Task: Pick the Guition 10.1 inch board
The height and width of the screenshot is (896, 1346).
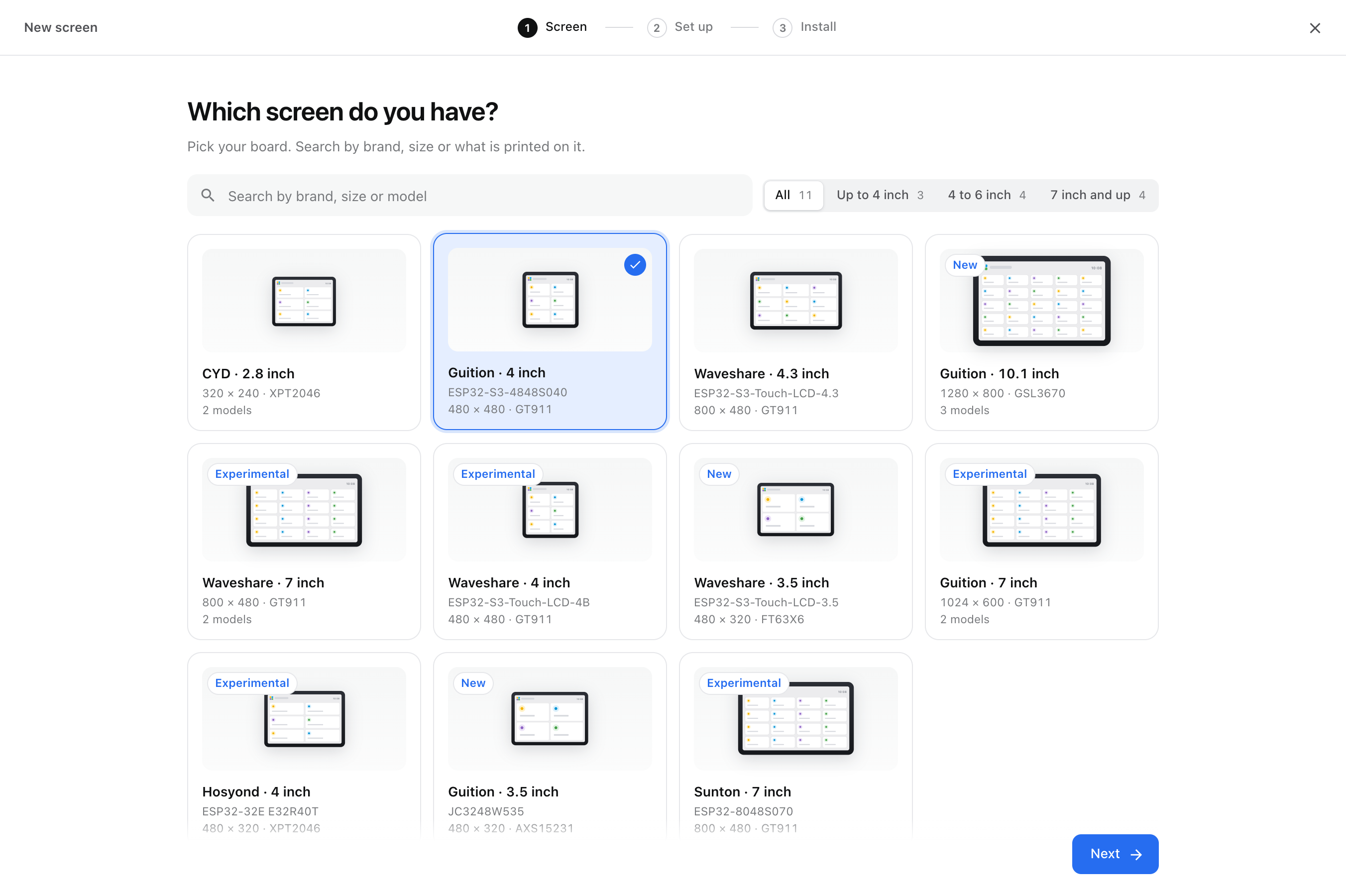Action: click(1041, 332)
